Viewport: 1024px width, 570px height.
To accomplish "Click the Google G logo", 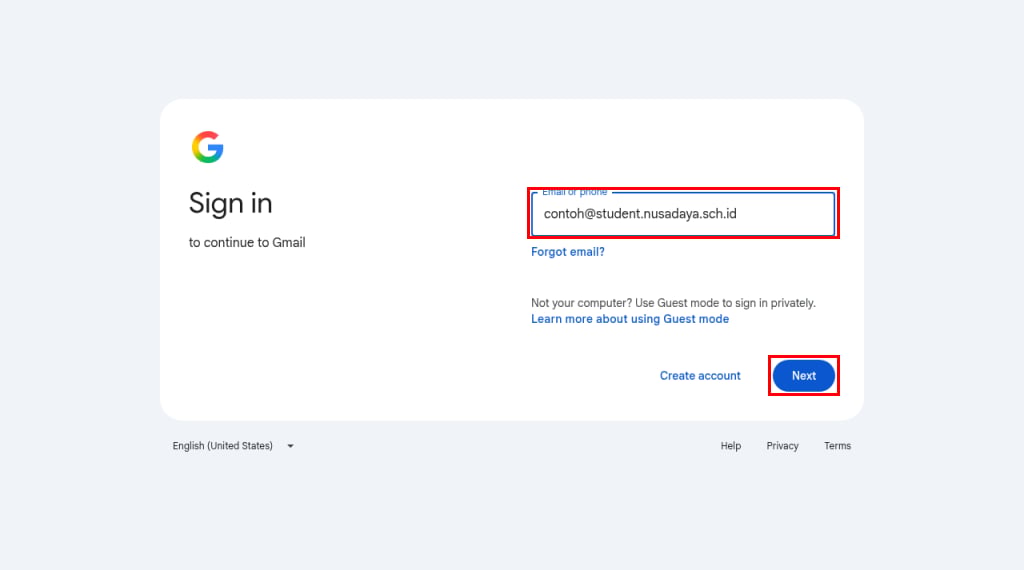I will [208, 147].
